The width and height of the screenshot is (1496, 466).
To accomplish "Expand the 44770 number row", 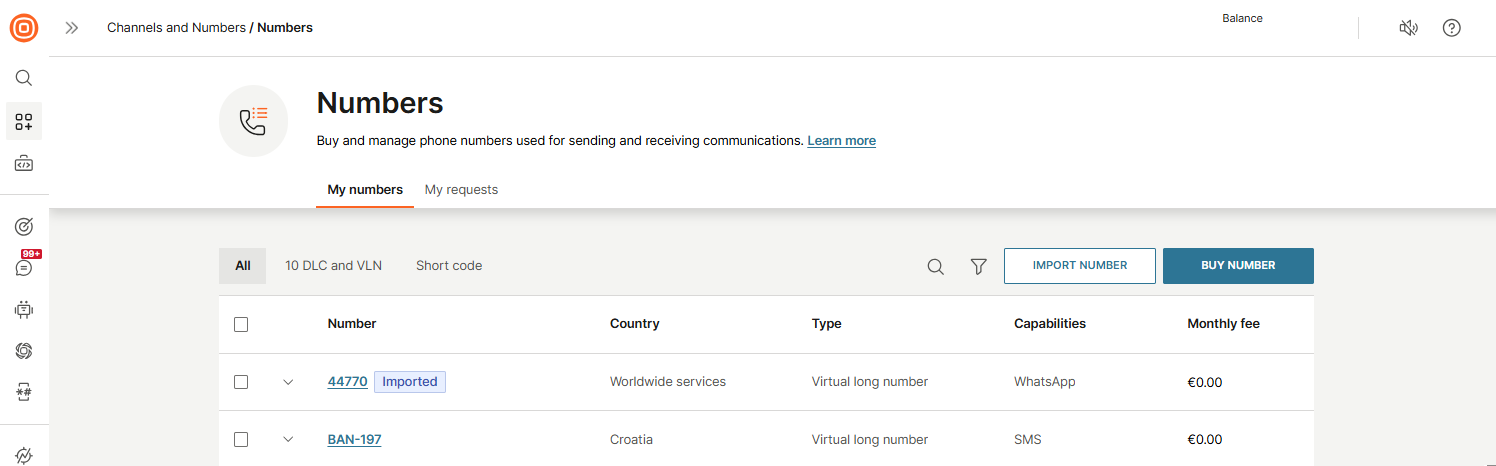I will tap(288, 382).
